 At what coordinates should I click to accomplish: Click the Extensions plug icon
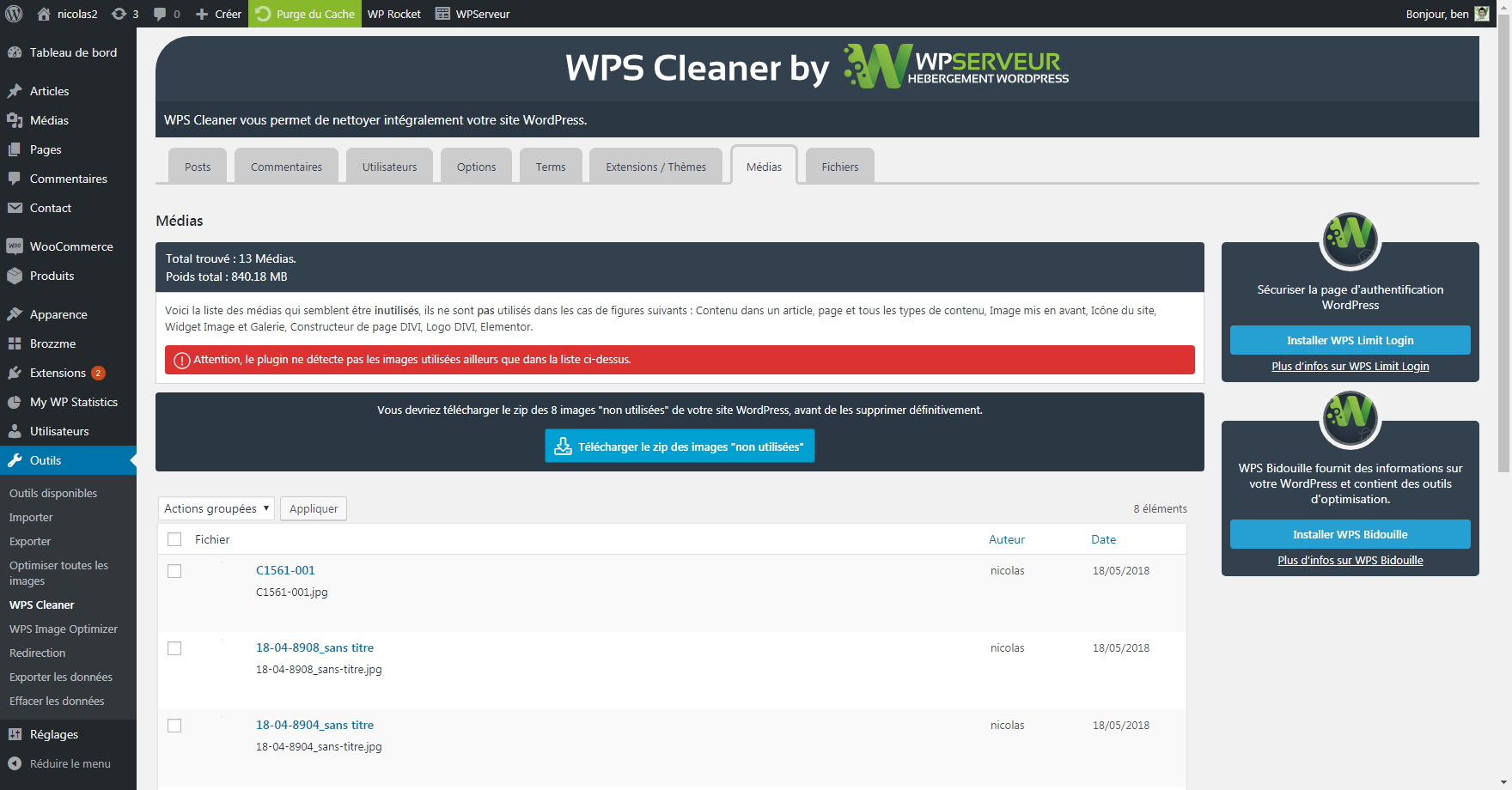(x=15, y=373)
